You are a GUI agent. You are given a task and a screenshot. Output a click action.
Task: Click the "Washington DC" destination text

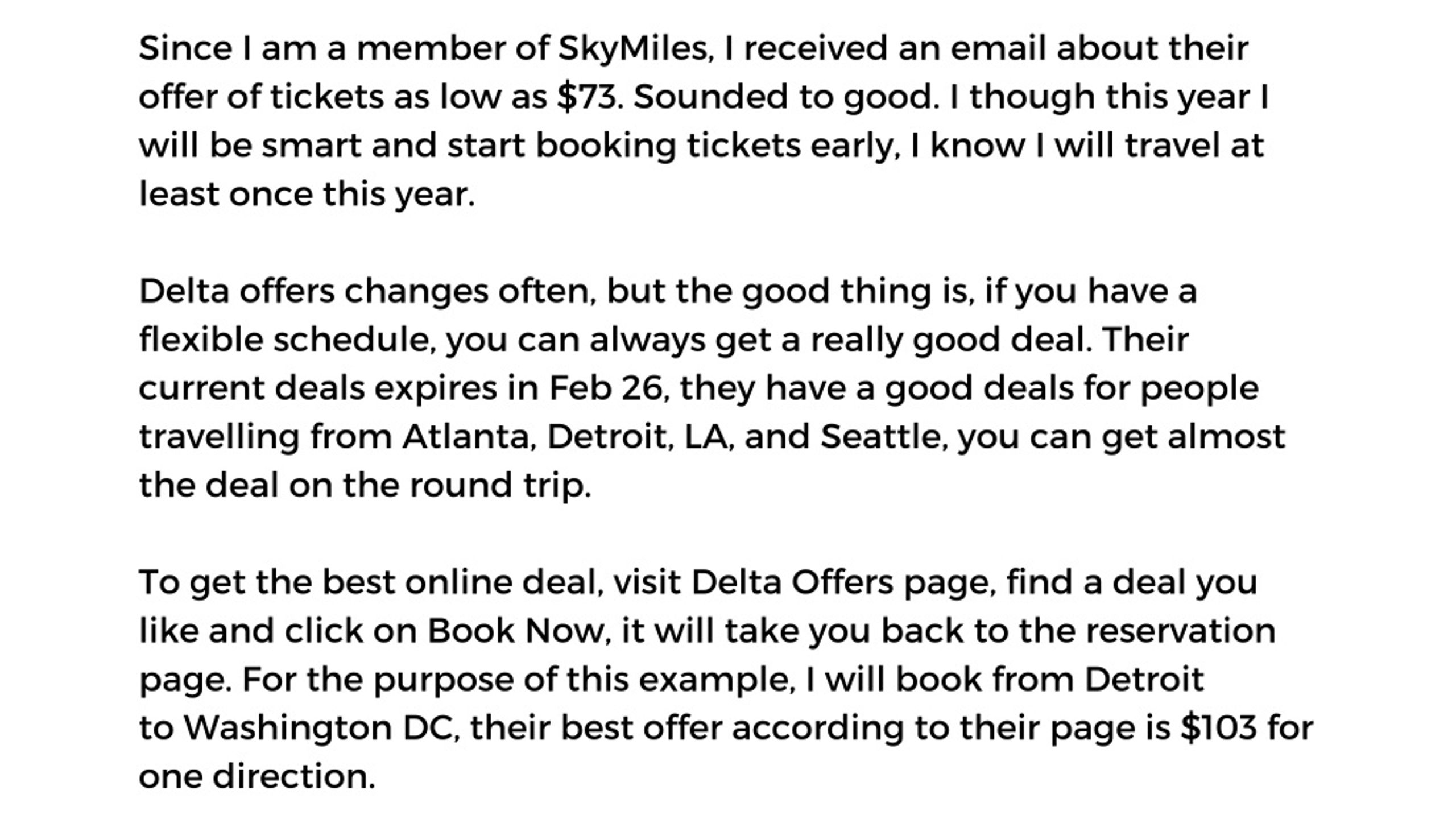318,728
